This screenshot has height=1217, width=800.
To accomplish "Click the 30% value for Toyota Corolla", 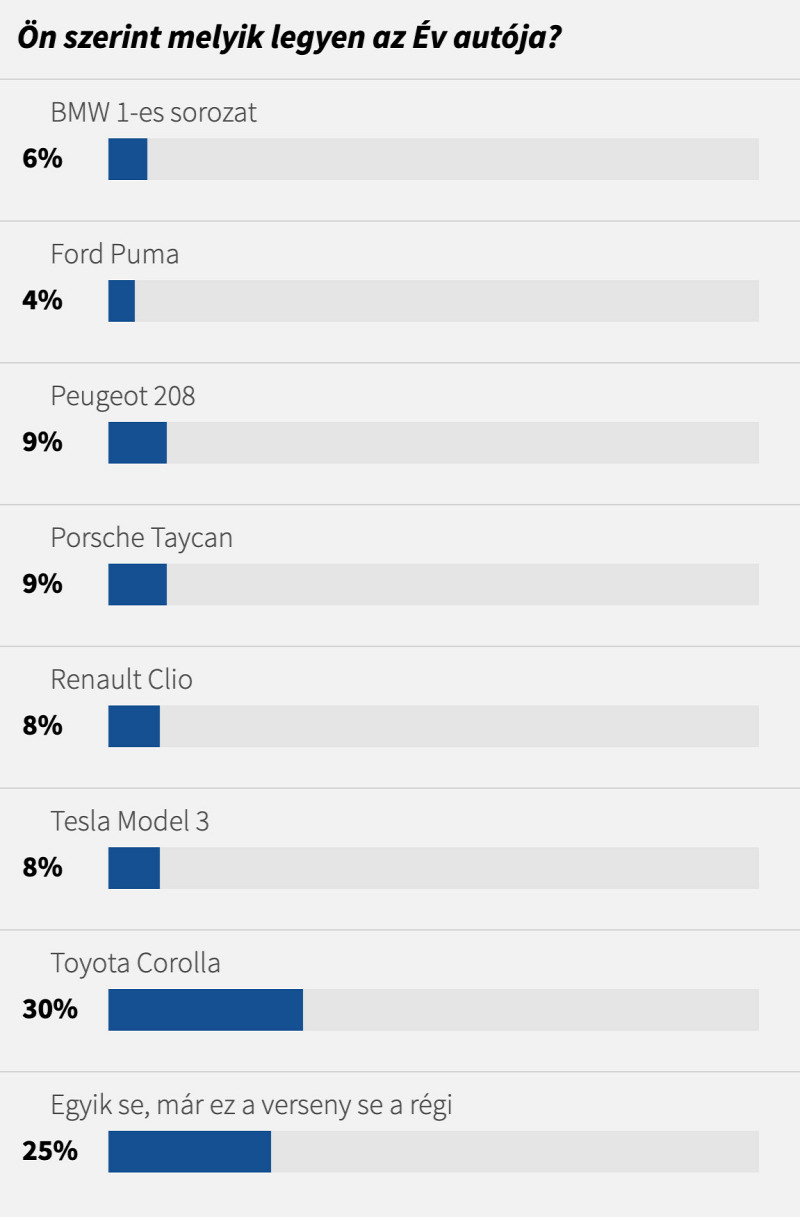I will tap(50, 1010).
